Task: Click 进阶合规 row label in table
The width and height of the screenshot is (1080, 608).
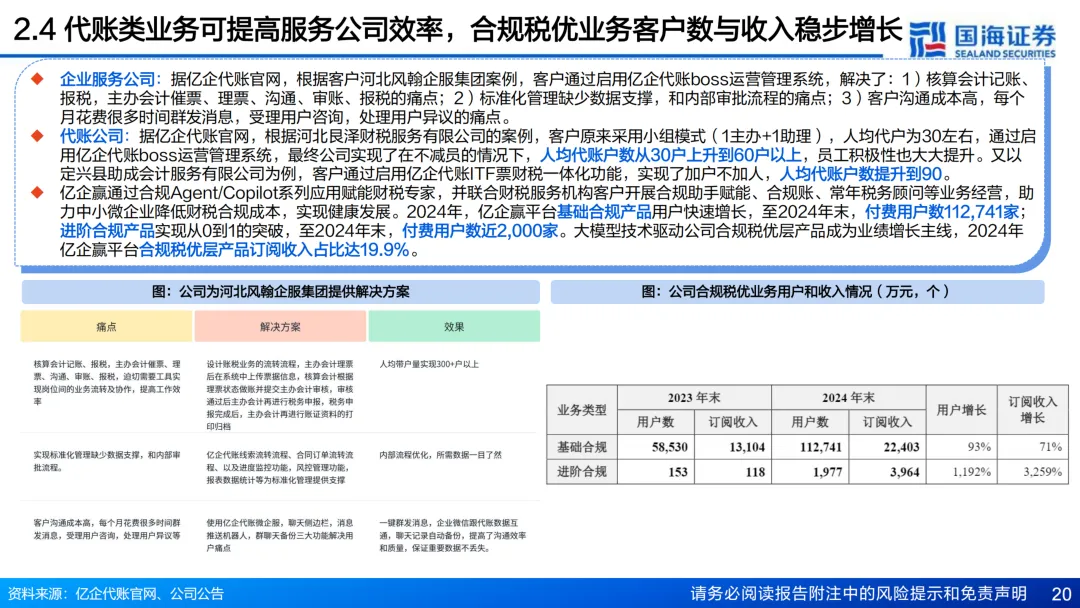Action: [582, 472]
